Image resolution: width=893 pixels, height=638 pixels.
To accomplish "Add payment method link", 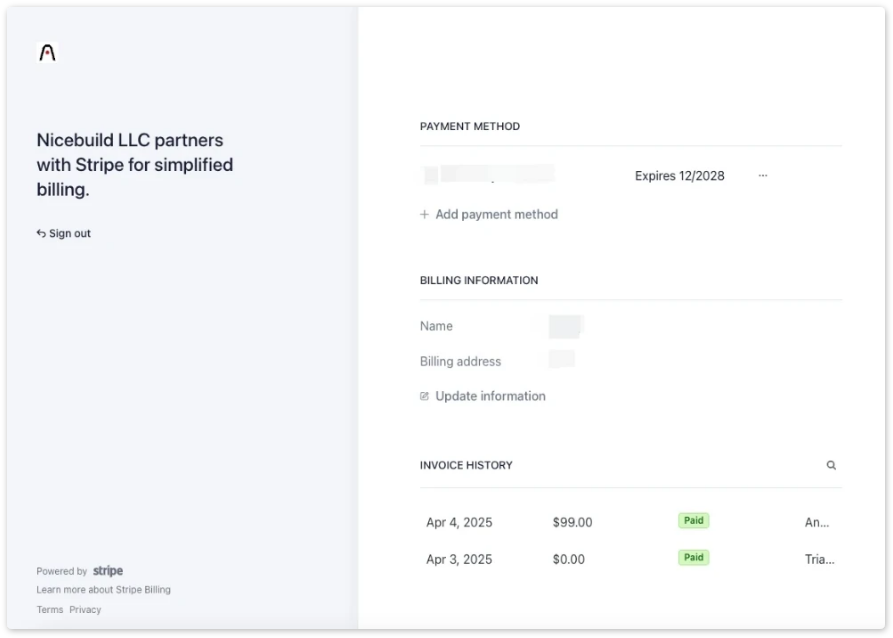I will tap(489, 214).
